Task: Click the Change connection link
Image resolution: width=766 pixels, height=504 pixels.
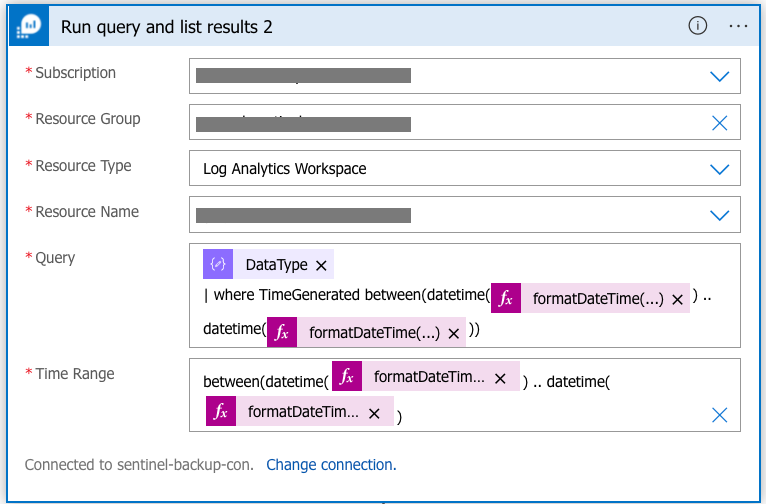Action: pos(331,465)
